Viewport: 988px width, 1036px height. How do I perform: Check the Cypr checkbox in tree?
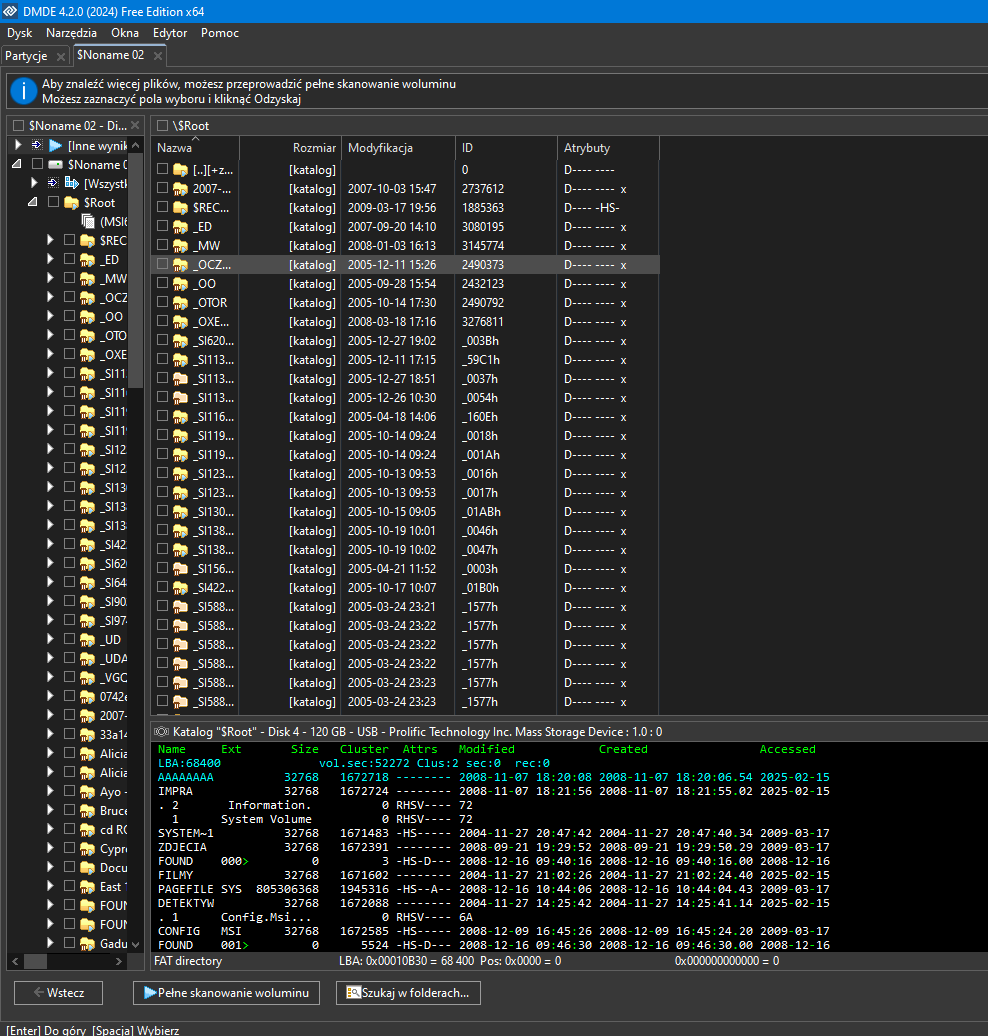tap(69, 848)
